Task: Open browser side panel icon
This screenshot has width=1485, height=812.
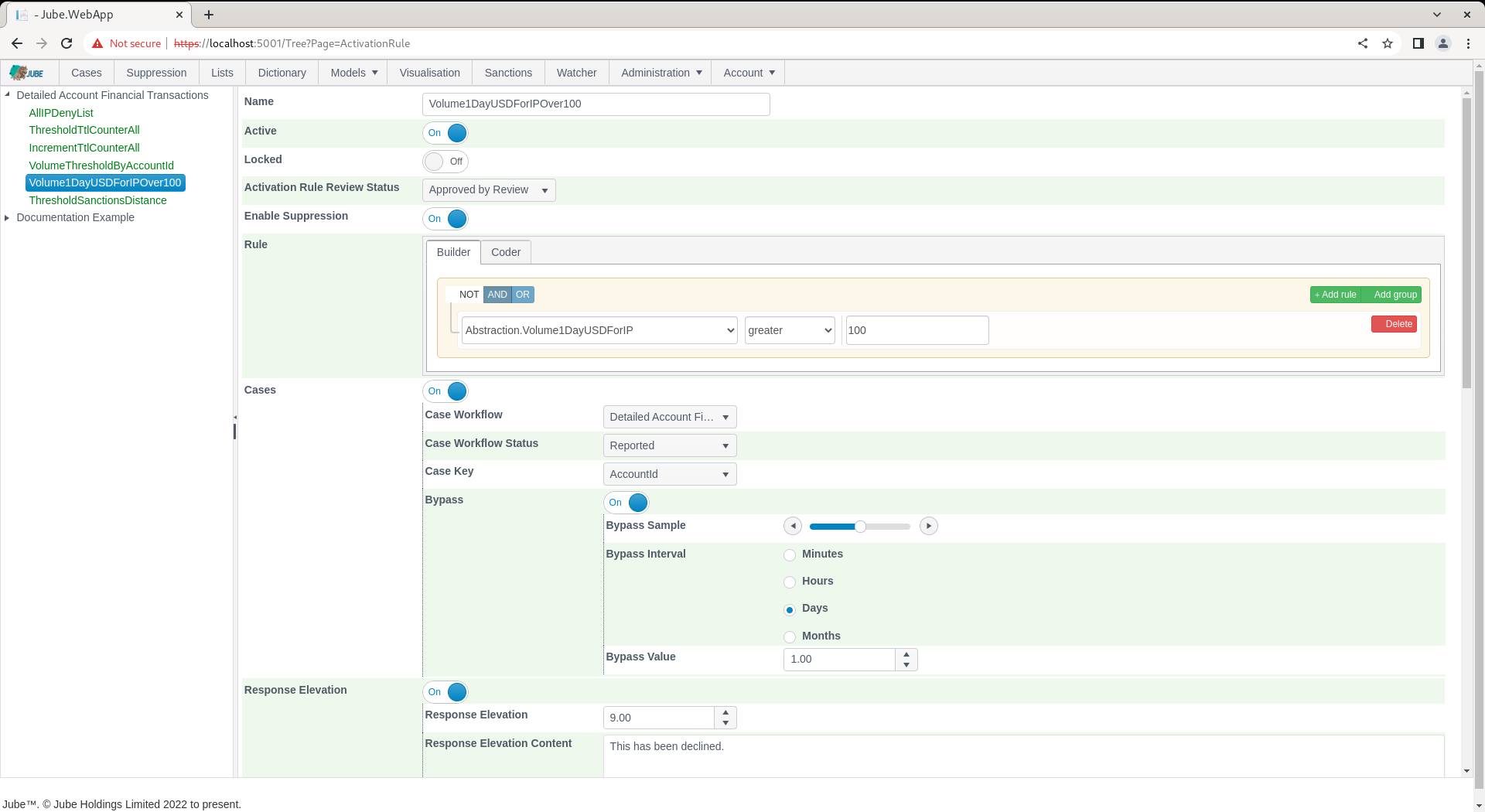Action: coord(1418,43)
